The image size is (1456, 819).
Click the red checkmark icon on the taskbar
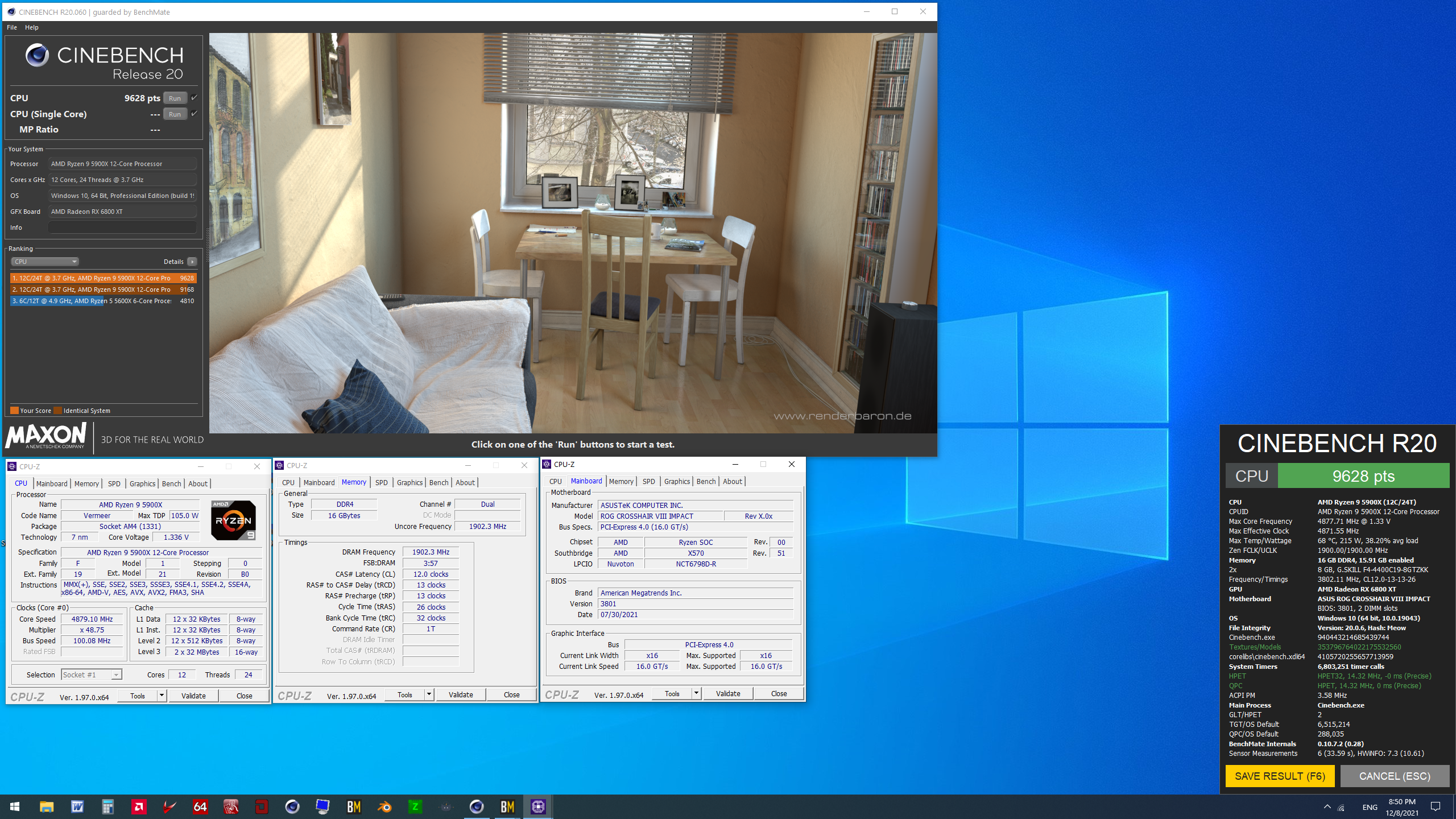(169, 806)
